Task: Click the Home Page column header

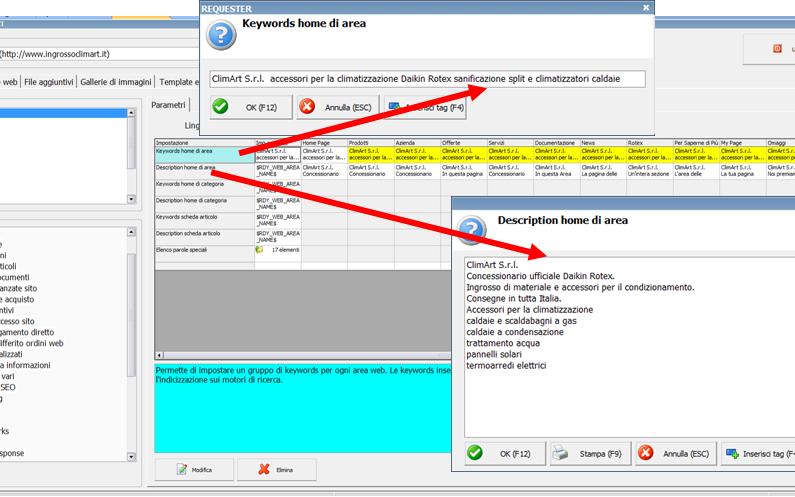Action: click(x=324, y=143)
